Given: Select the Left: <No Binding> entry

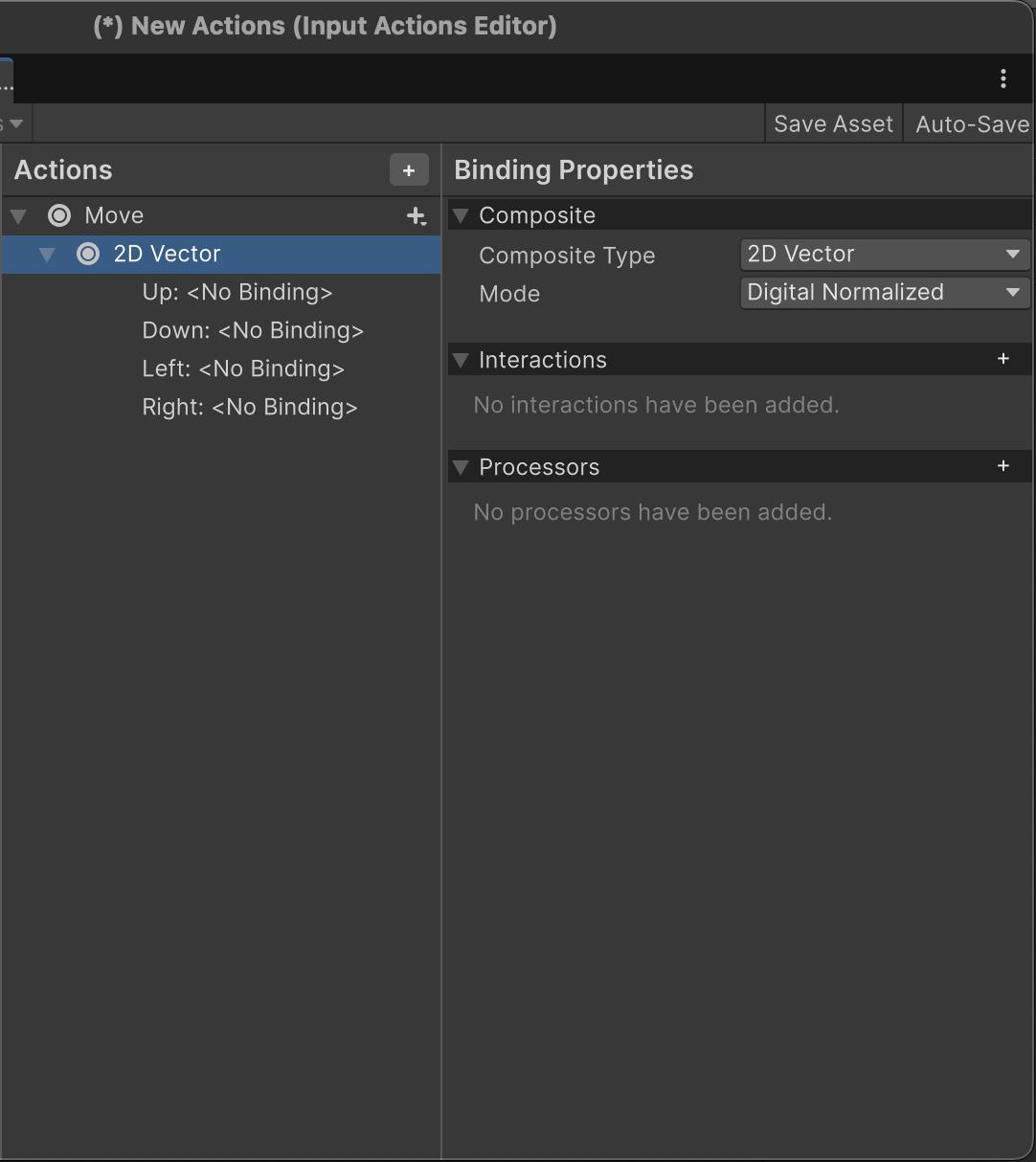Looking at the screenshot, I should tap(242, 369).
